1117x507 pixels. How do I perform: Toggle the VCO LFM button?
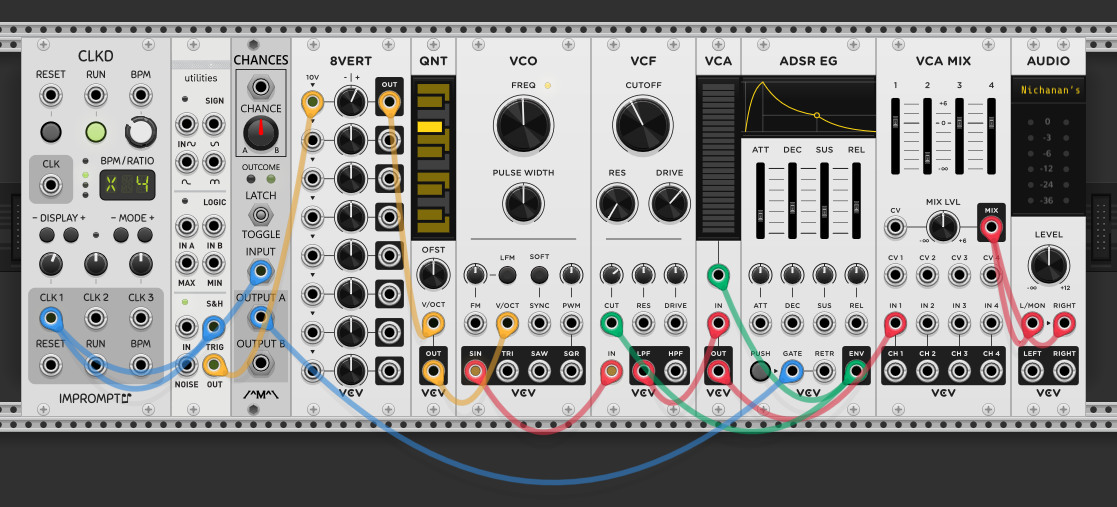[507, 275]
